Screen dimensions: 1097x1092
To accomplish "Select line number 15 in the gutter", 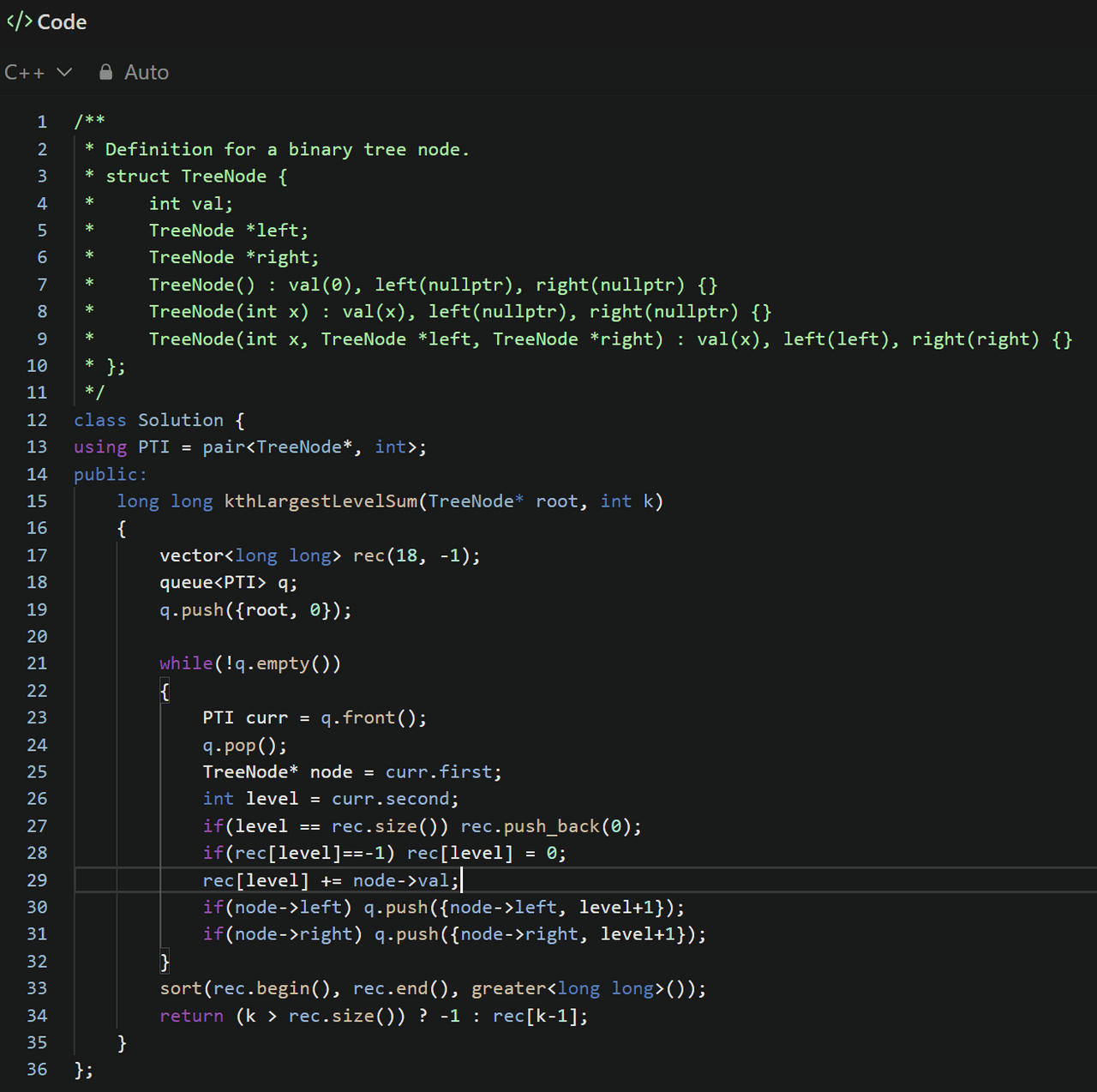I will pyautogui.click(x=37, y=501).
